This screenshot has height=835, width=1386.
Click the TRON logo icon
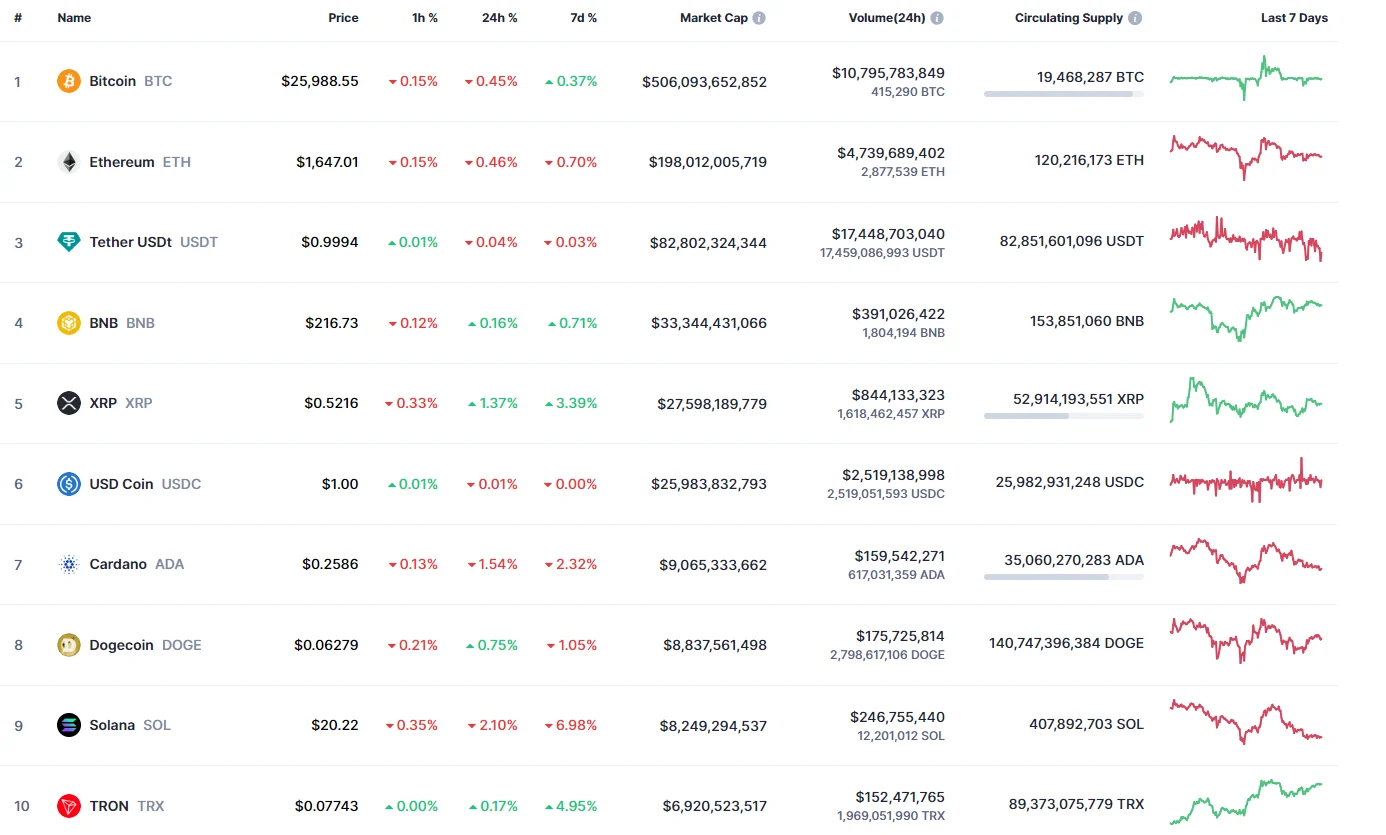pyautogui.click(x=67, y=806)
